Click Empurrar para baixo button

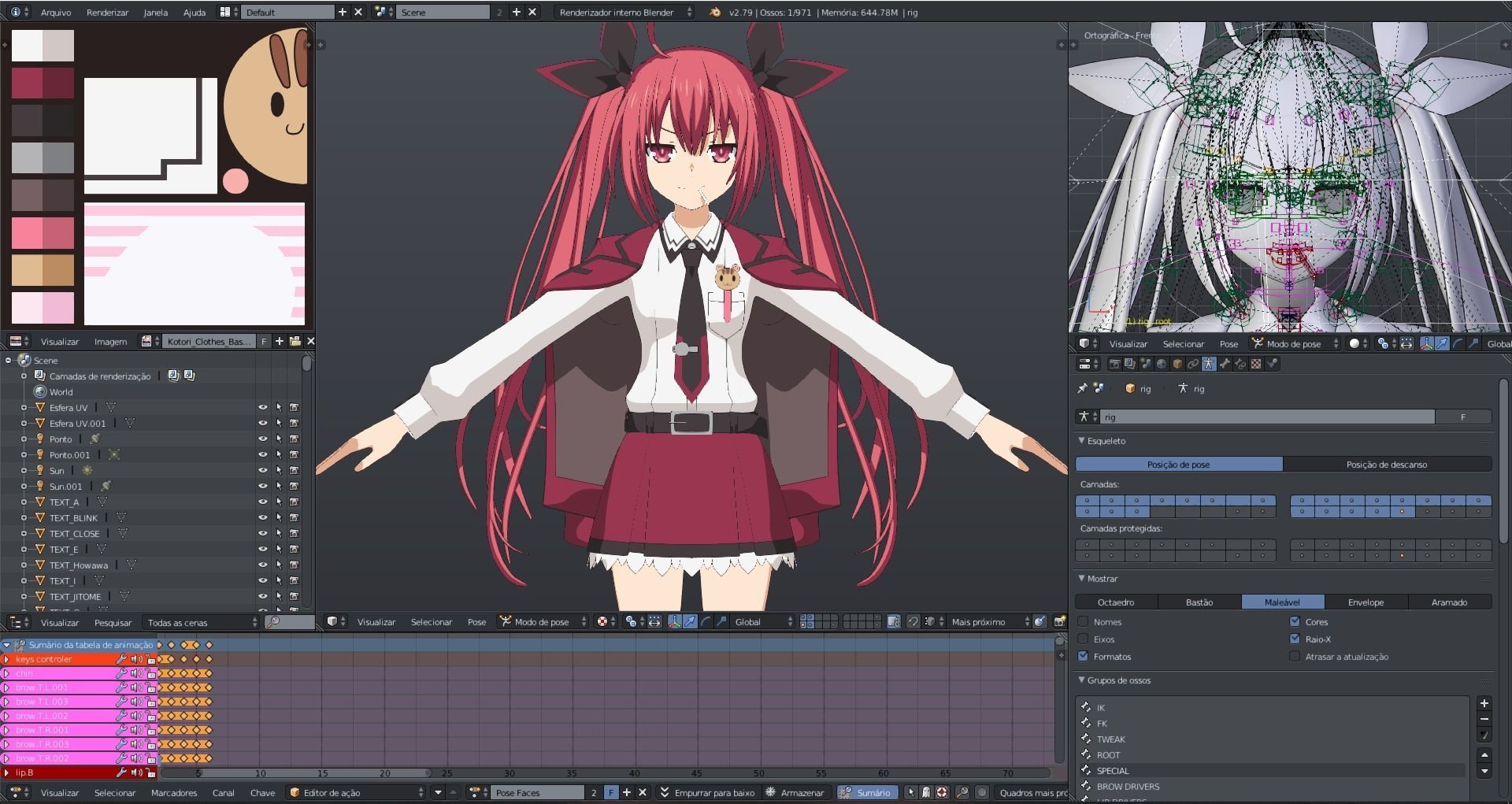pyautogui.click(x=706, y=793)
